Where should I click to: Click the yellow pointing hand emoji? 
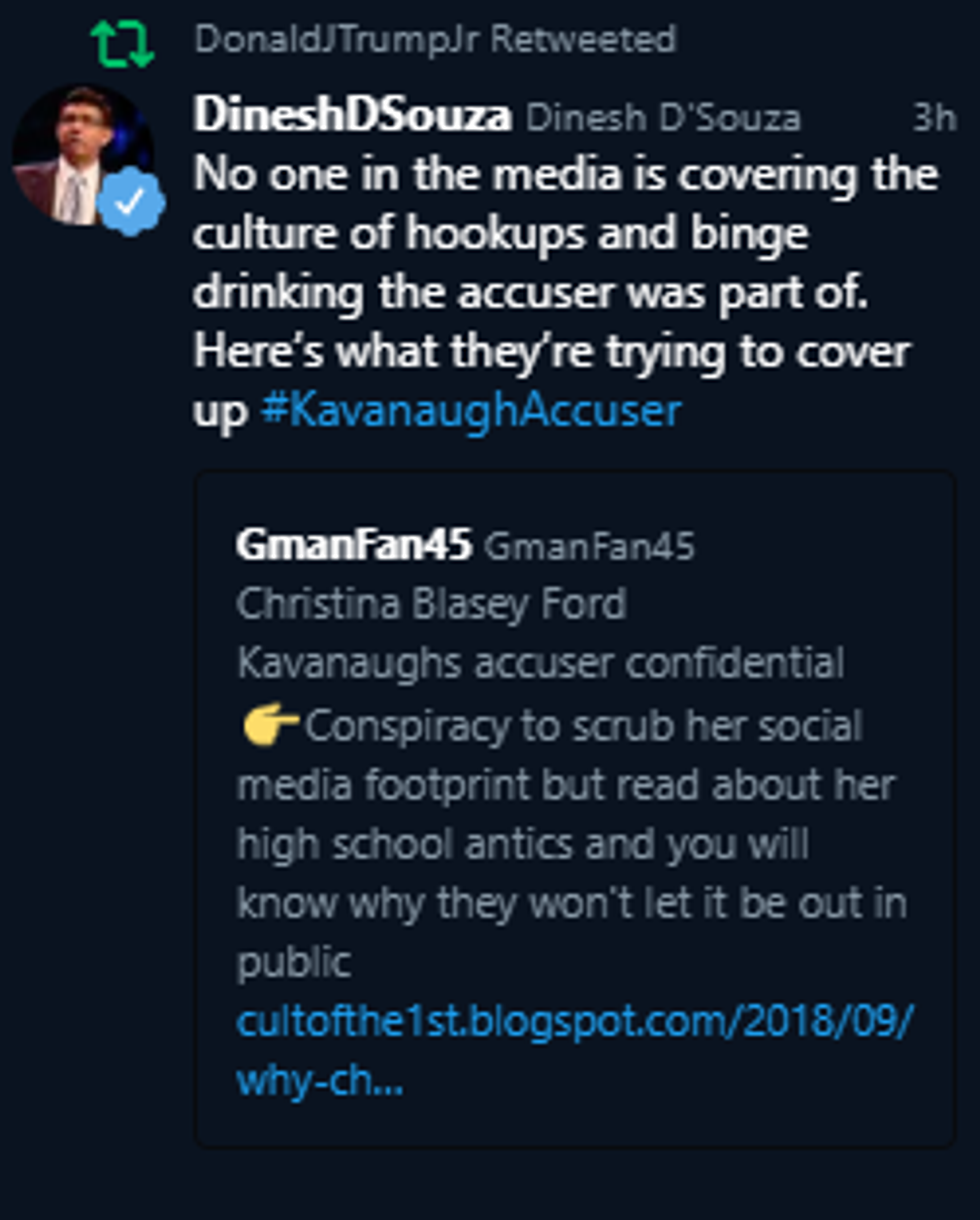(269, 725)
